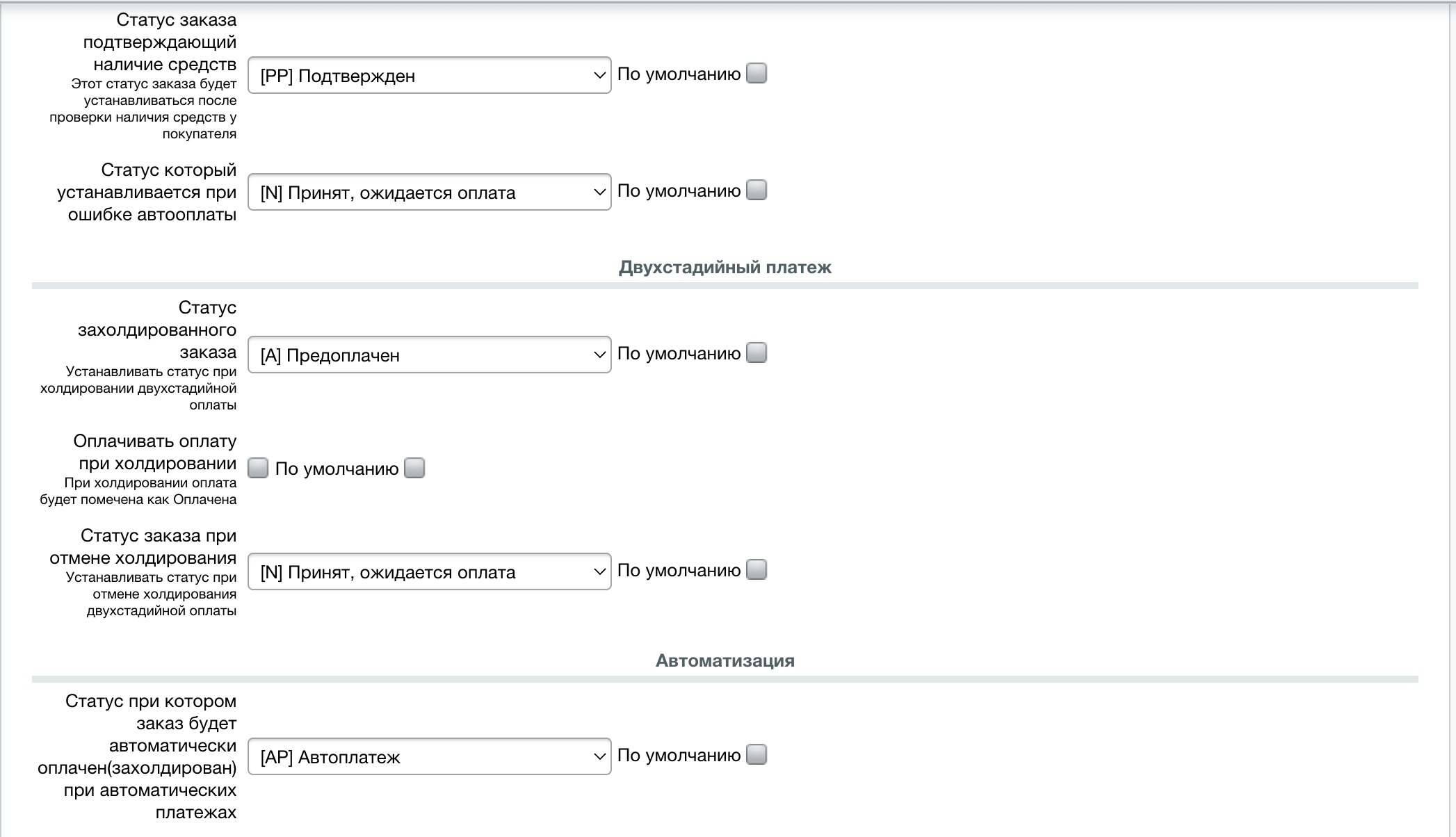Click the 'Двухстадийный платеж' section header
The width and height of the screenshot is (1456, 837).
725,268
